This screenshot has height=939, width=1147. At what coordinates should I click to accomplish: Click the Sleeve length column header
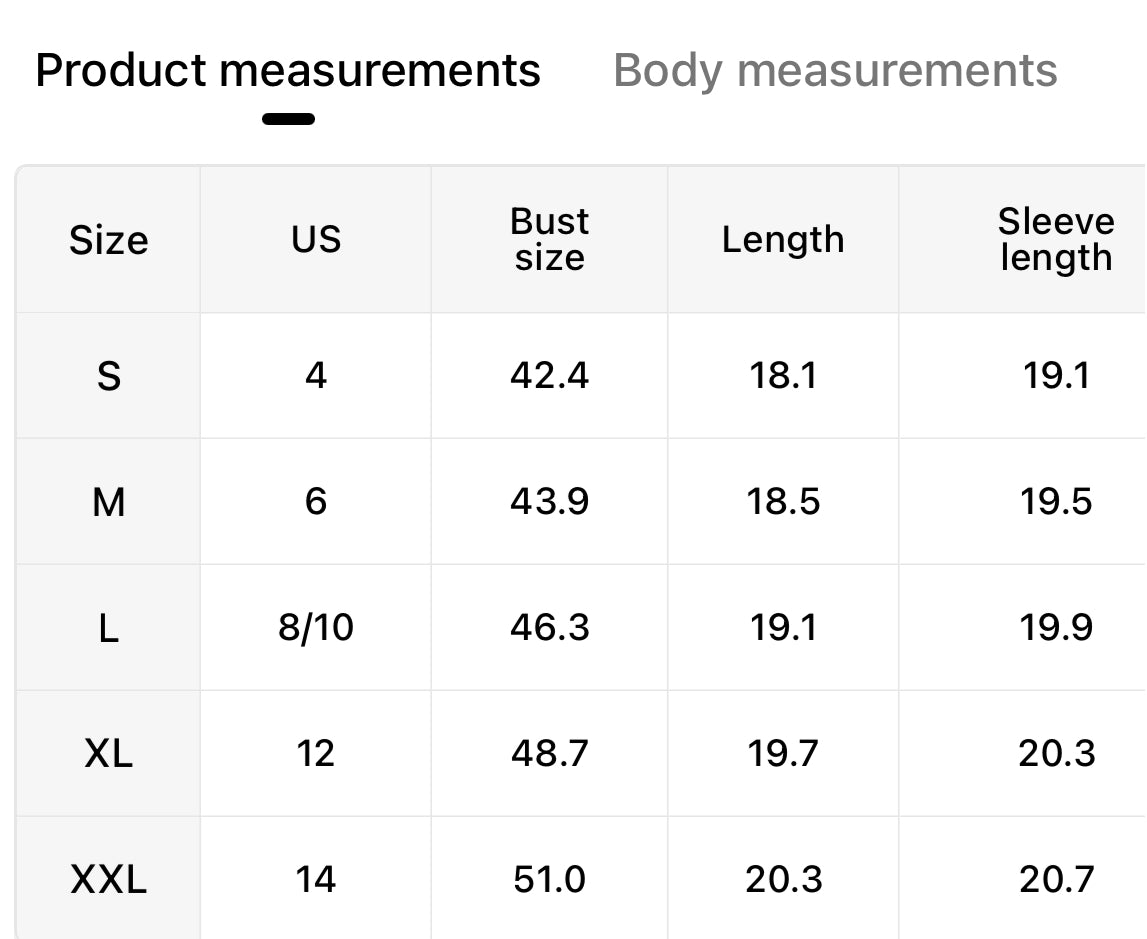1055,240
